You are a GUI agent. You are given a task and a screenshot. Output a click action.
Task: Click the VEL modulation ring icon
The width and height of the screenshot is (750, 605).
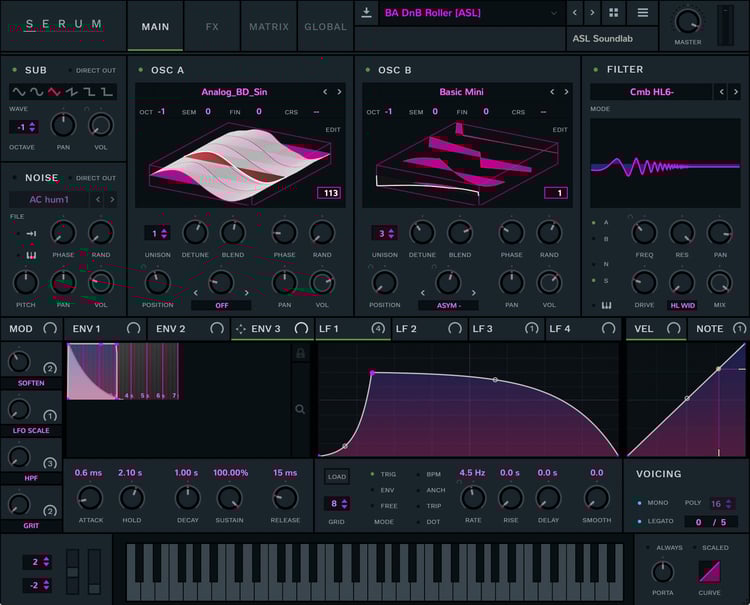[673, 328]
